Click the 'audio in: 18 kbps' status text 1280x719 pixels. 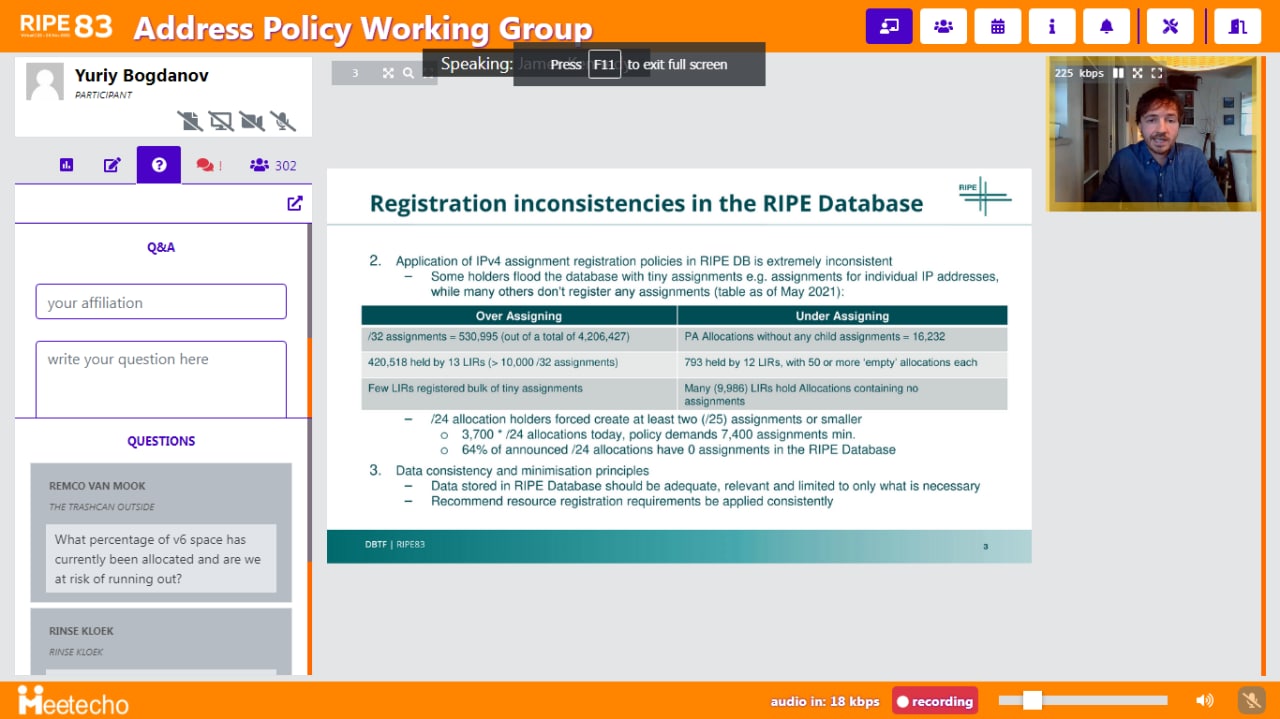coord(825,701)
